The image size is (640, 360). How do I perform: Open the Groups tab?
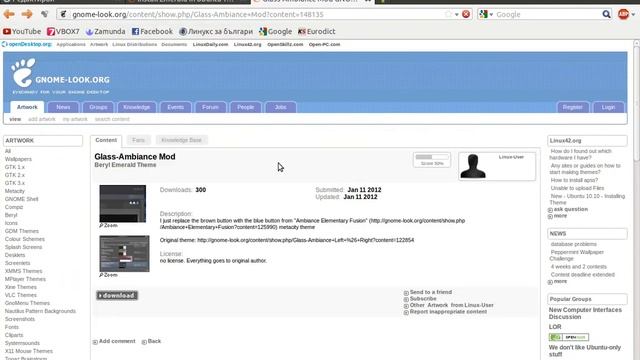[x=98, y=107]
